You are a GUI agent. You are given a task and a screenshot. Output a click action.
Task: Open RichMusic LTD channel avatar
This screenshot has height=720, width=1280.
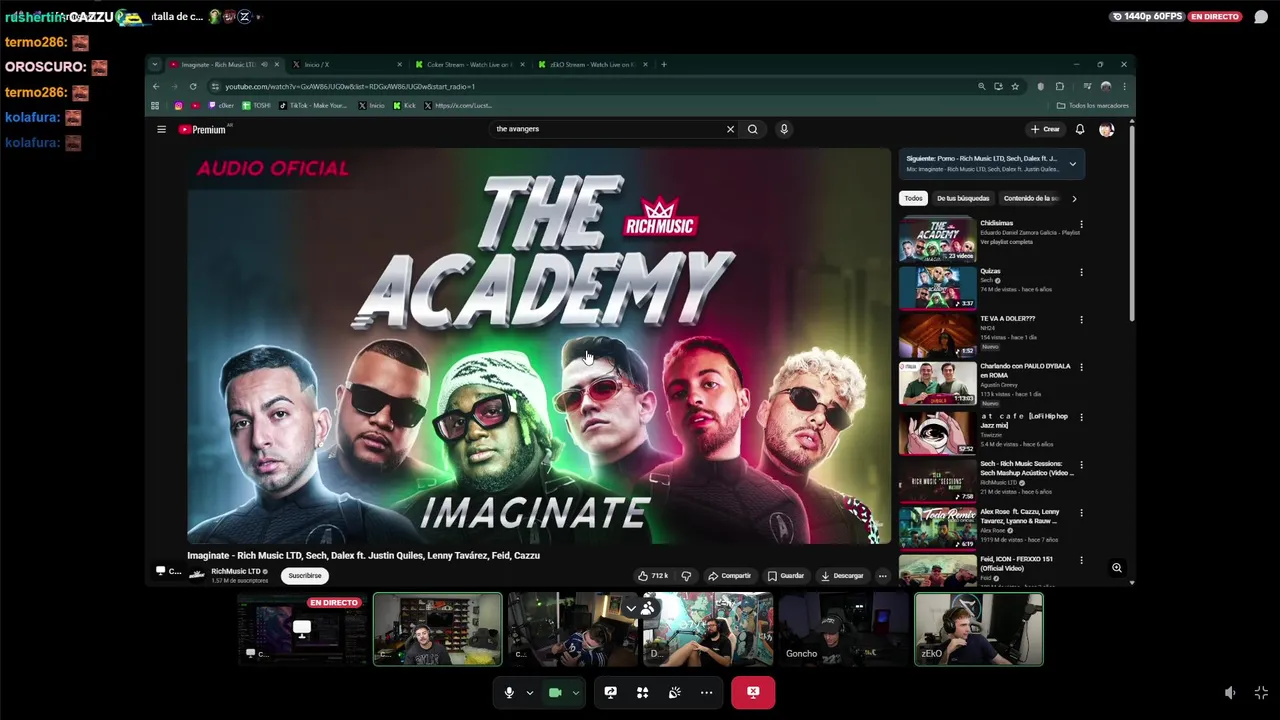pyautogui.click(x=197, y=574)
